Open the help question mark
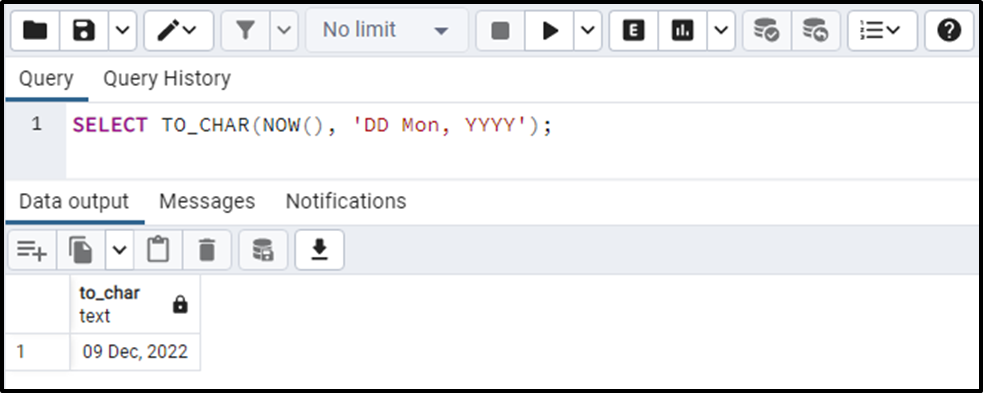Viewport: 983px width, 393px height. tap(949, 30)
